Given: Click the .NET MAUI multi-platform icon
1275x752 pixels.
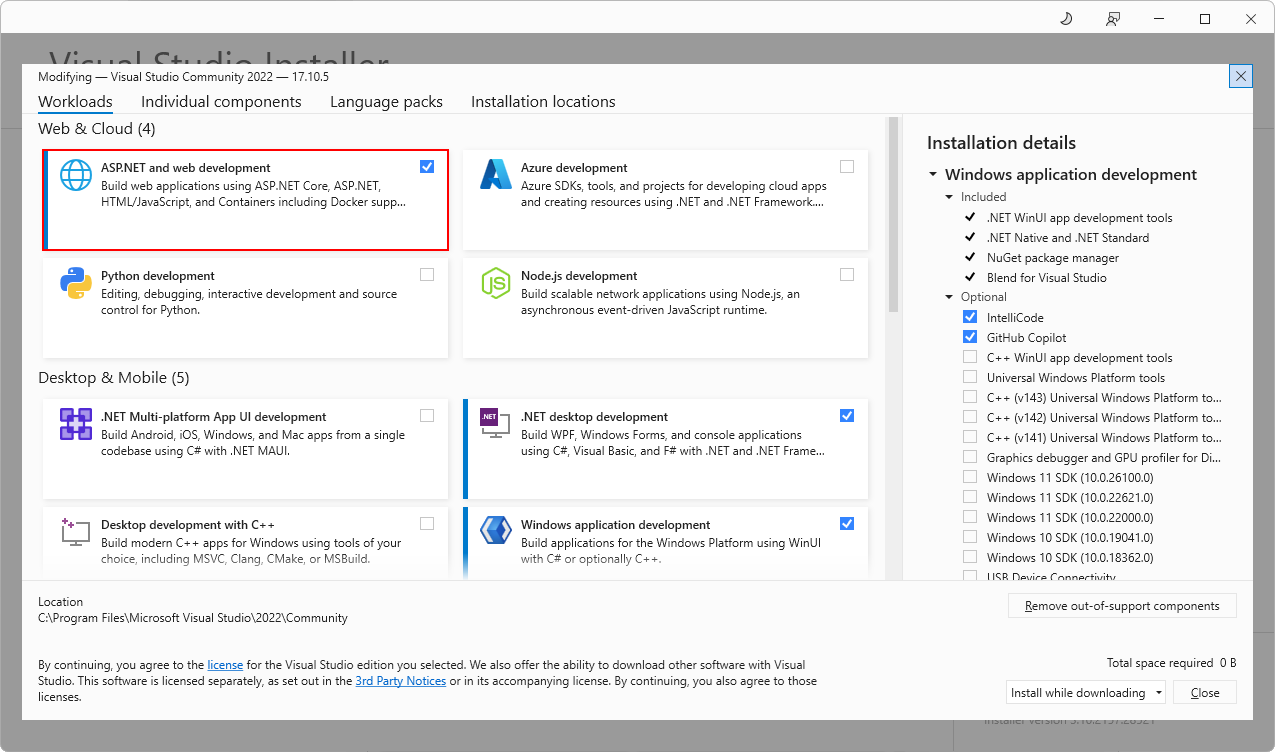Looking at the screenshot, I should pyautogui.click(x=76, y=424).
